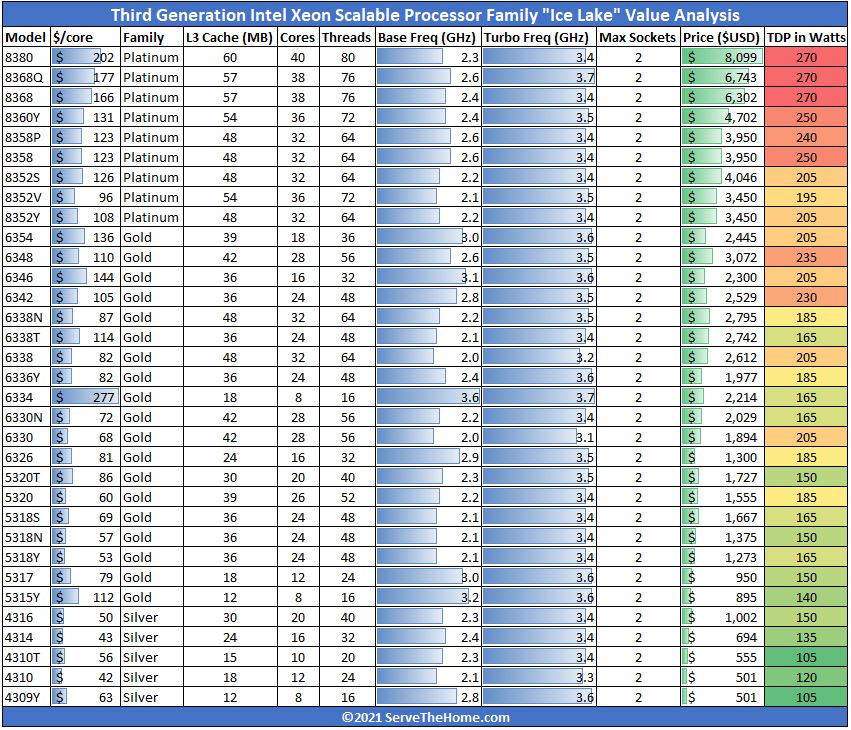851x730 pixels.
Task: Click model cell 6326
Action: pos(26,458)
